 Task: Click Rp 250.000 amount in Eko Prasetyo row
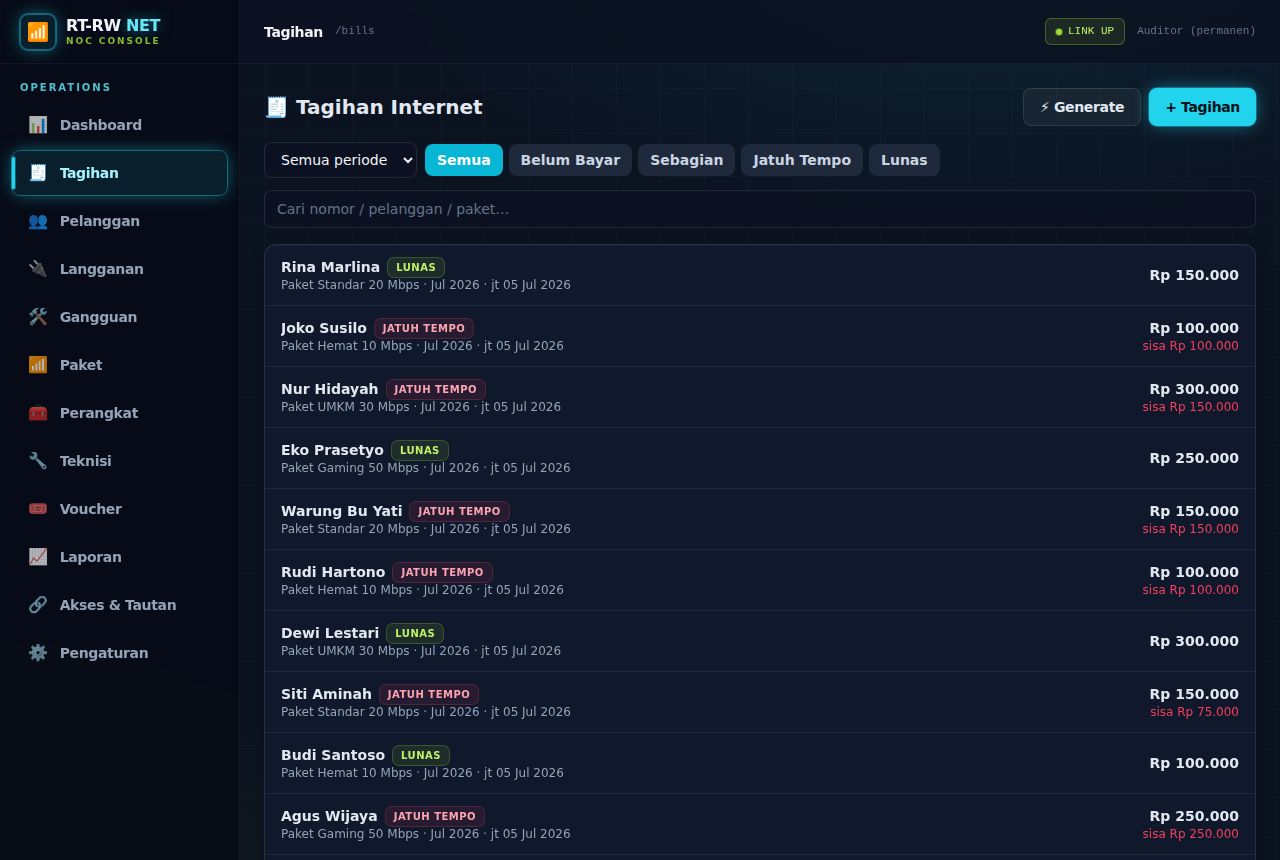(1194, 458)
